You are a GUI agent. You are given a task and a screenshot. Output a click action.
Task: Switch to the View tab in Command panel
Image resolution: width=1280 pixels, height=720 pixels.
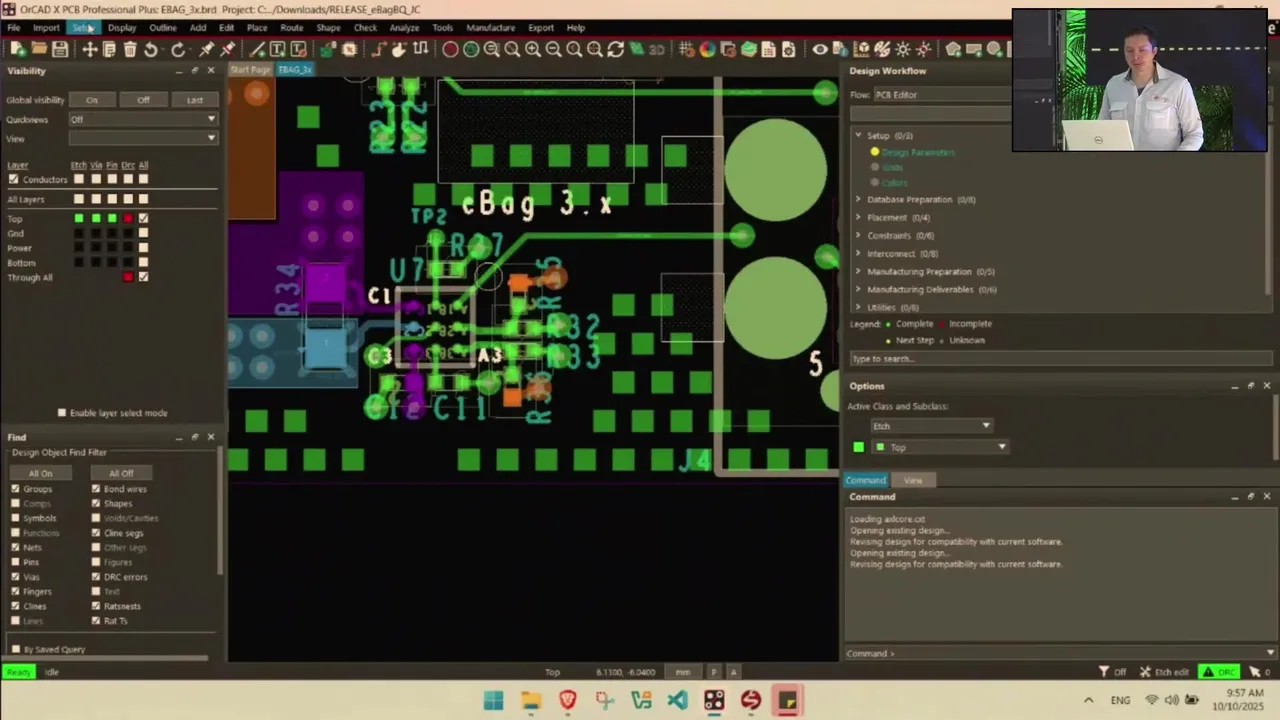(x=913, y=480)
